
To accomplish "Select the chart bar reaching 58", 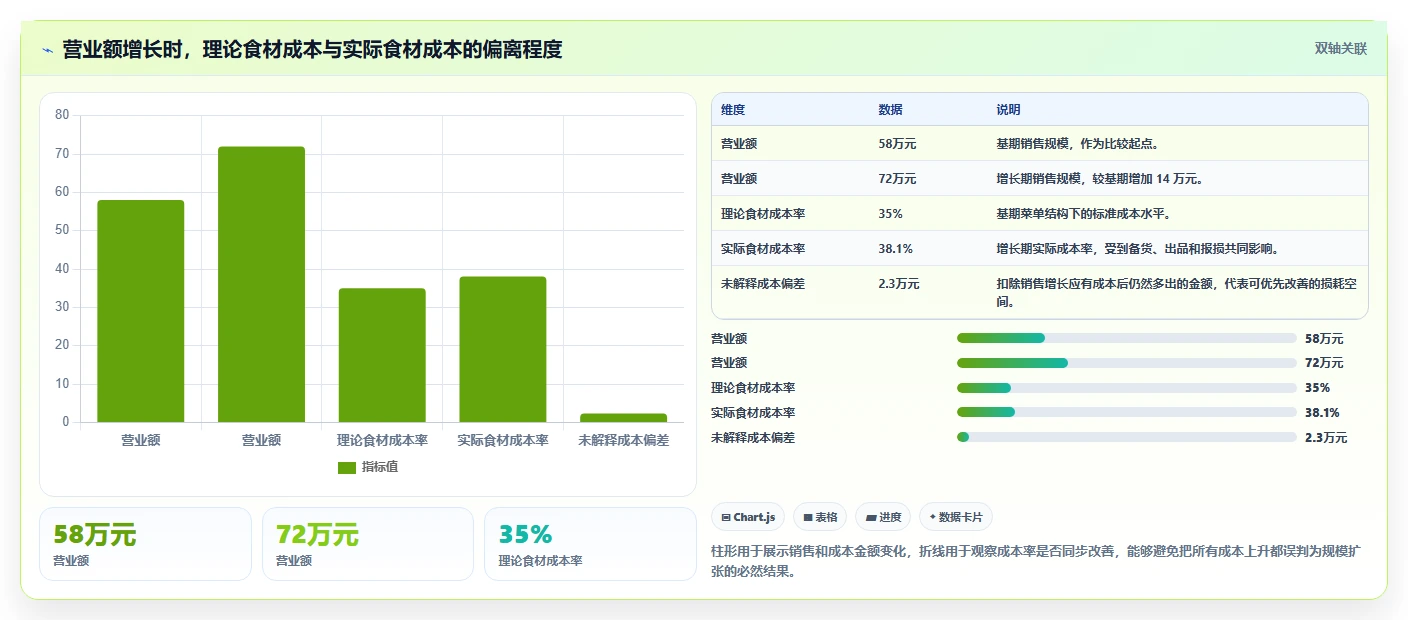I will [141, 311].
